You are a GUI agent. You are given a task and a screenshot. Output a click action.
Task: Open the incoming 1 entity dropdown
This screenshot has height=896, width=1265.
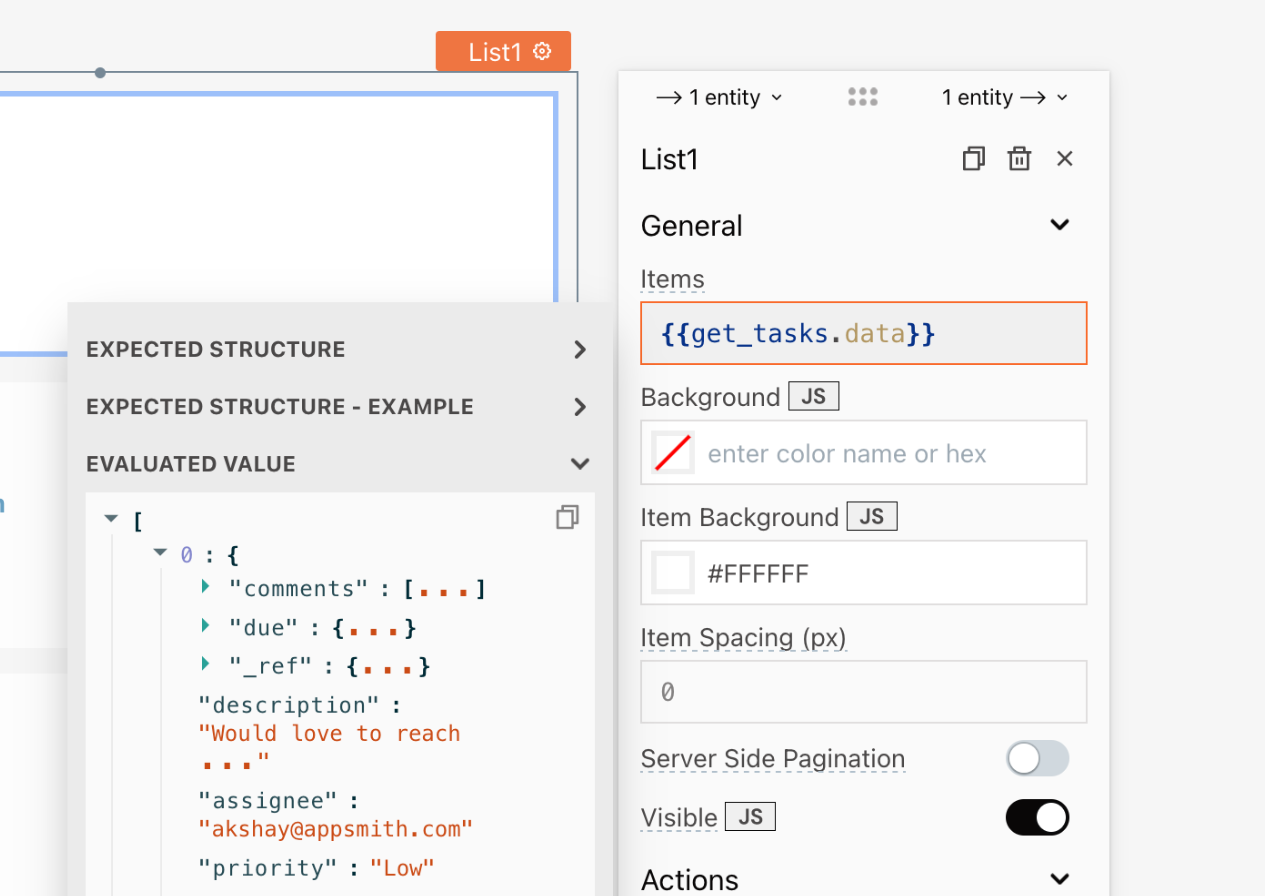(x=719, y=97)
